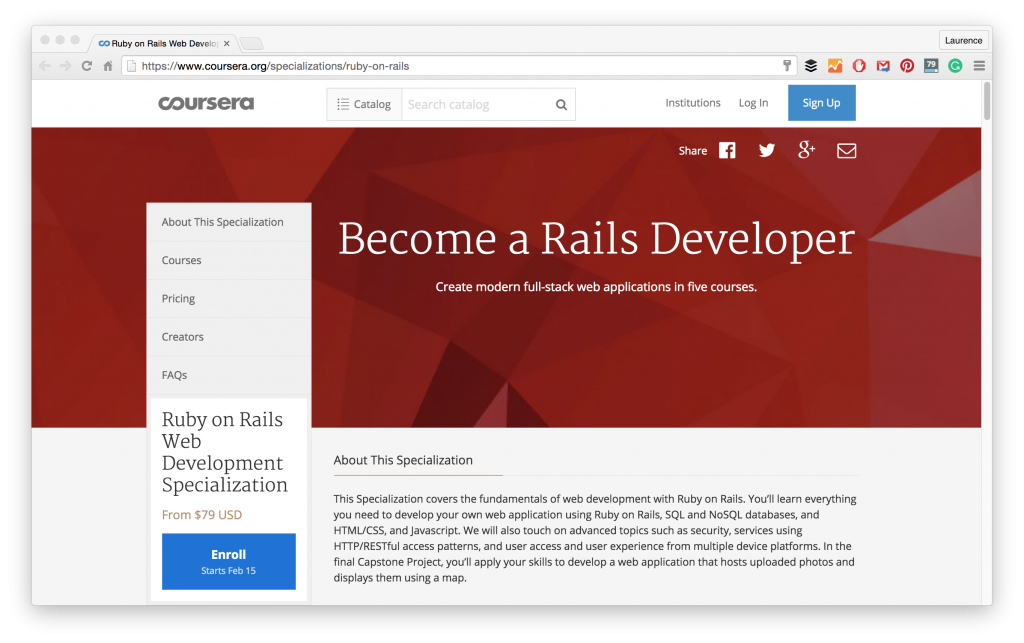Open the Buffer stack extension icon
The height and width of the screenshot is (643, 1024).
(810, 66)
